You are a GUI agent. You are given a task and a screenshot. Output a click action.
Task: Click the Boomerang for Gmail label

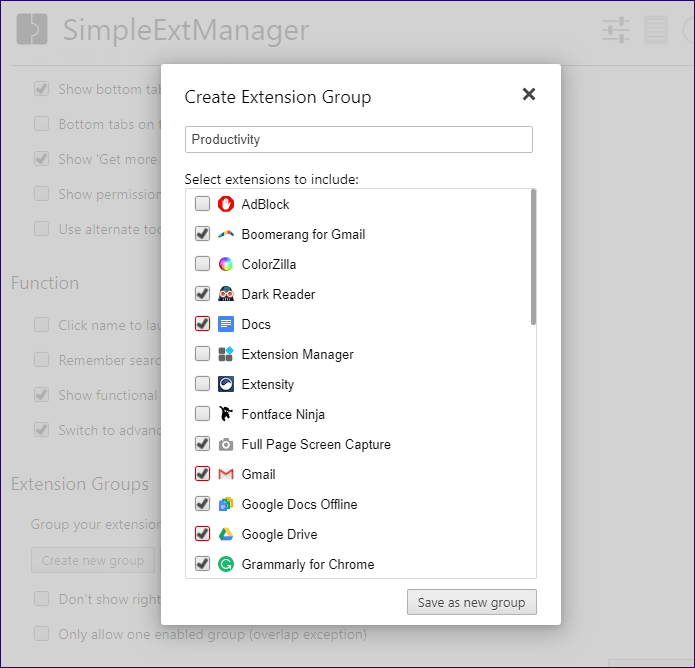(303, 234)
